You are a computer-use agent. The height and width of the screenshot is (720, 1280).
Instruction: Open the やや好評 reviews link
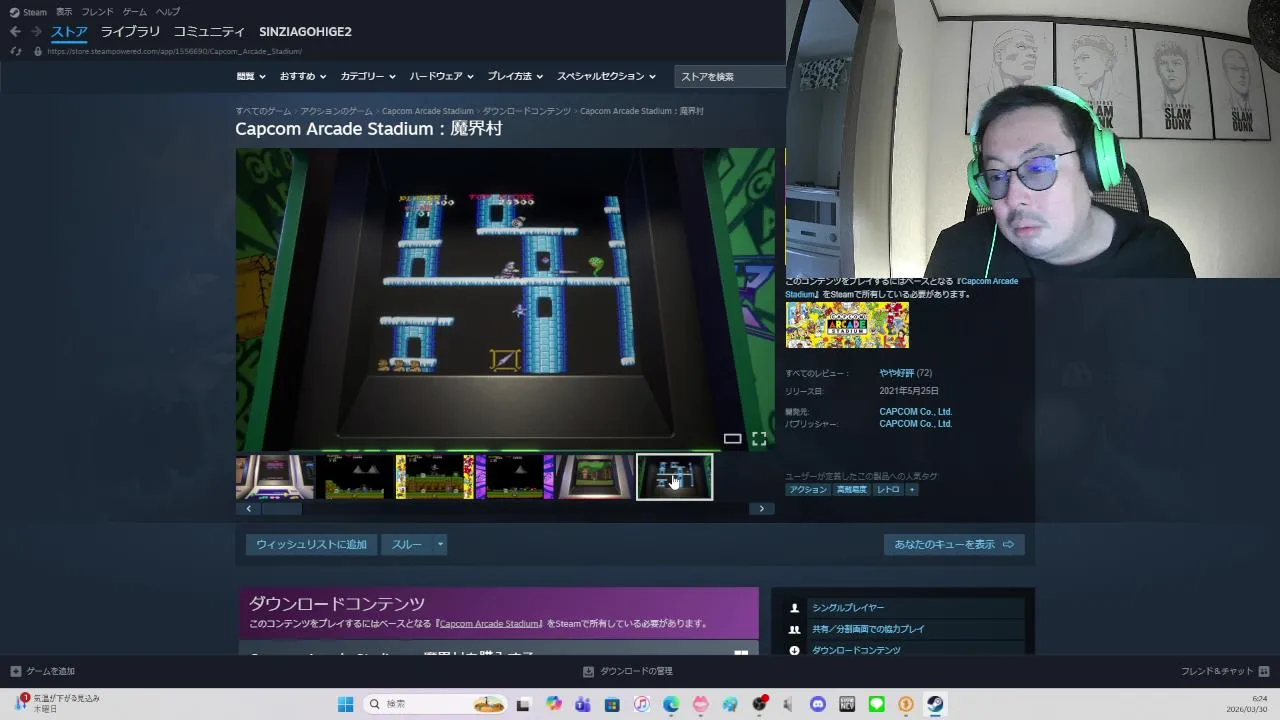click(897, 373)
